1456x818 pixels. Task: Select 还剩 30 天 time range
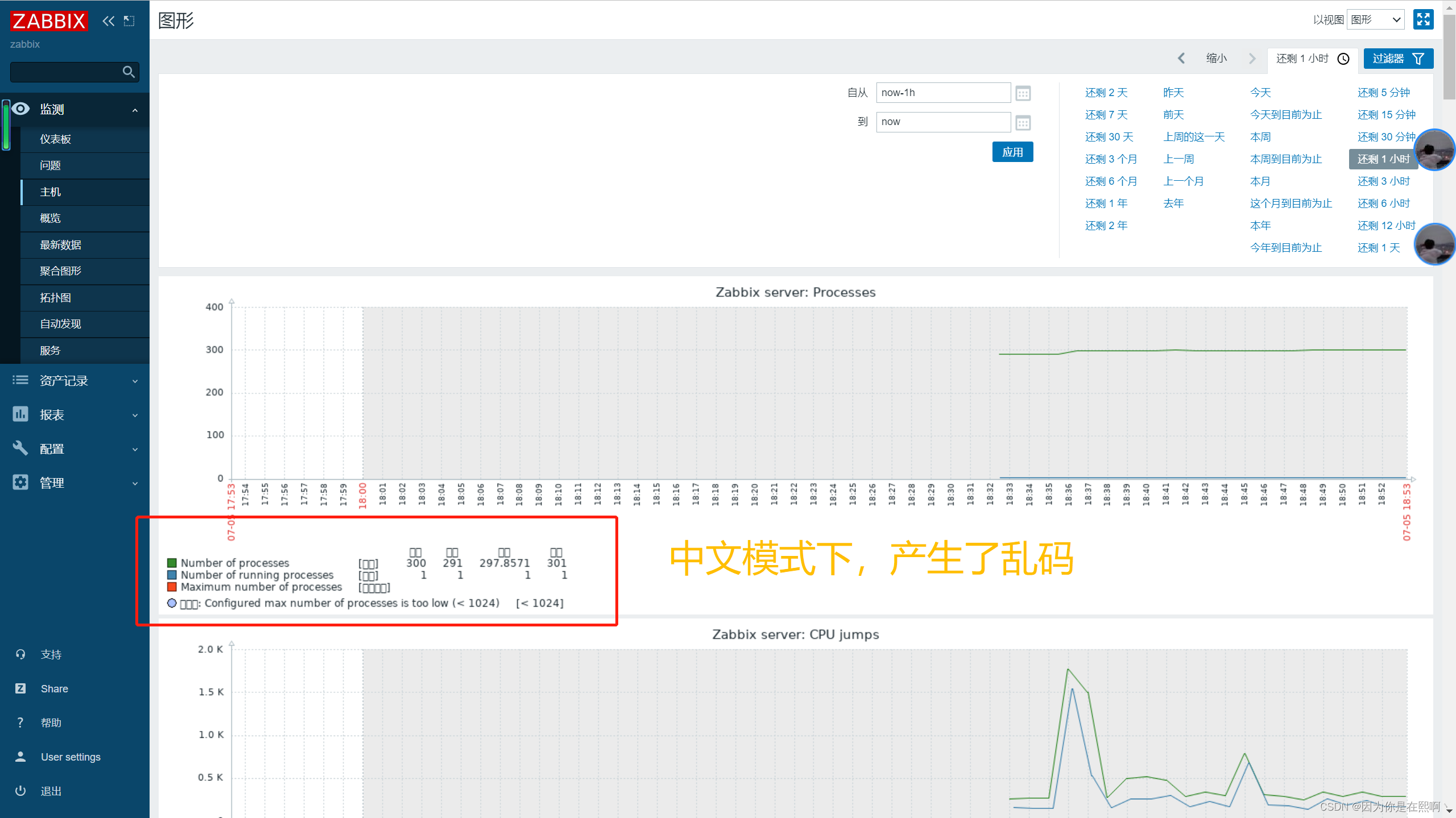click(1108, 137)
